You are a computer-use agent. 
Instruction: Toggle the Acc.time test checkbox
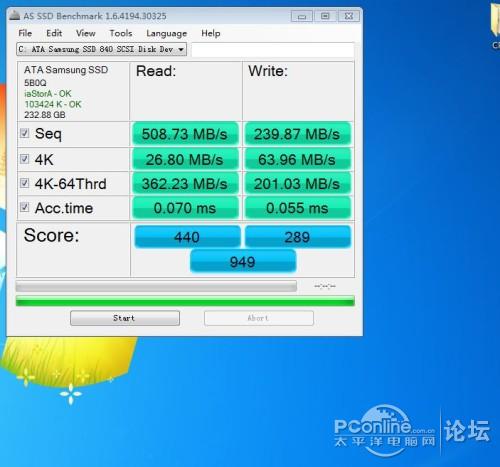pos(24,207)
